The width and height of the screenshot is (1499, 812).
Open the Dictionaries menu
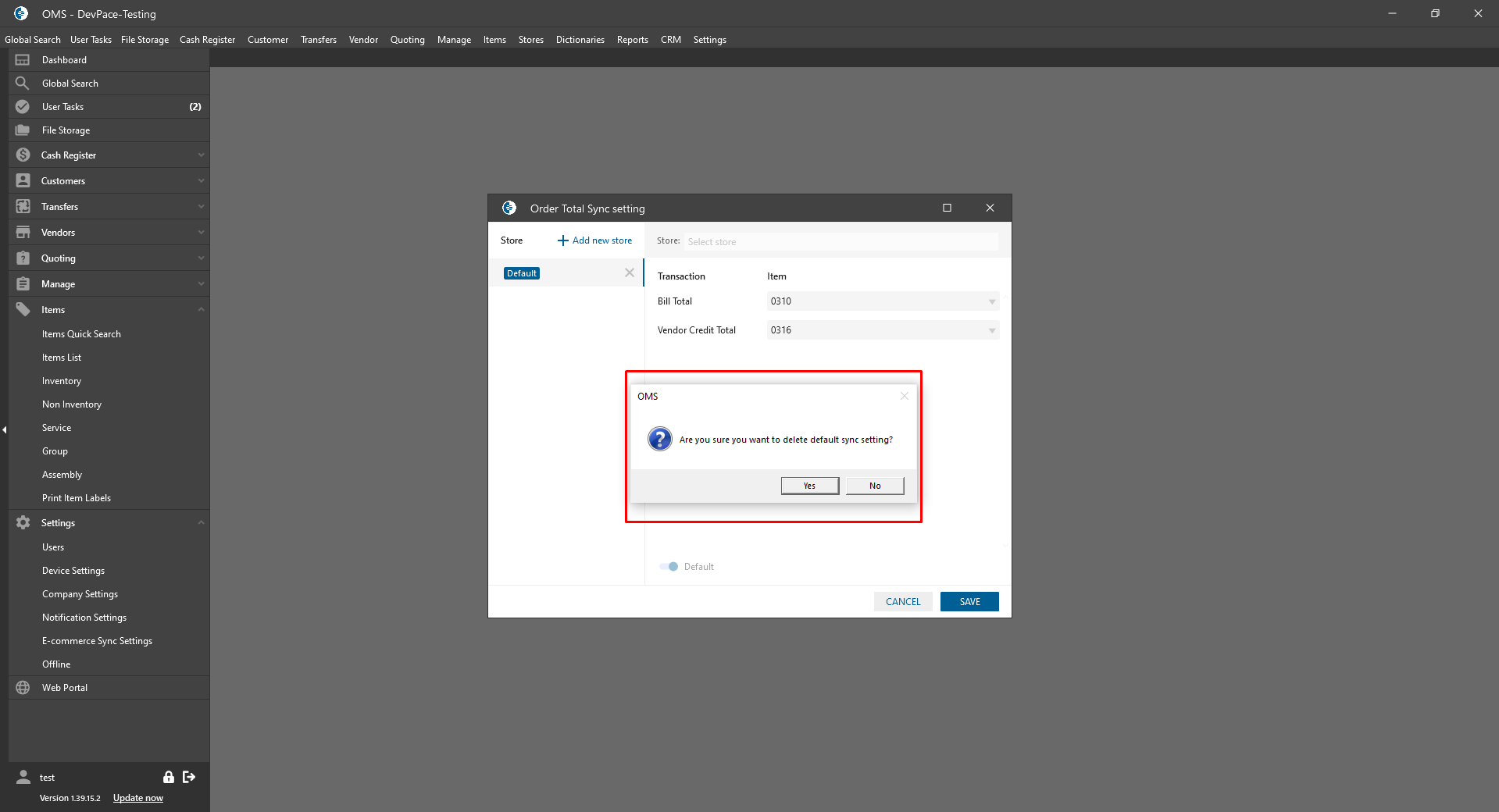(580, 40)
